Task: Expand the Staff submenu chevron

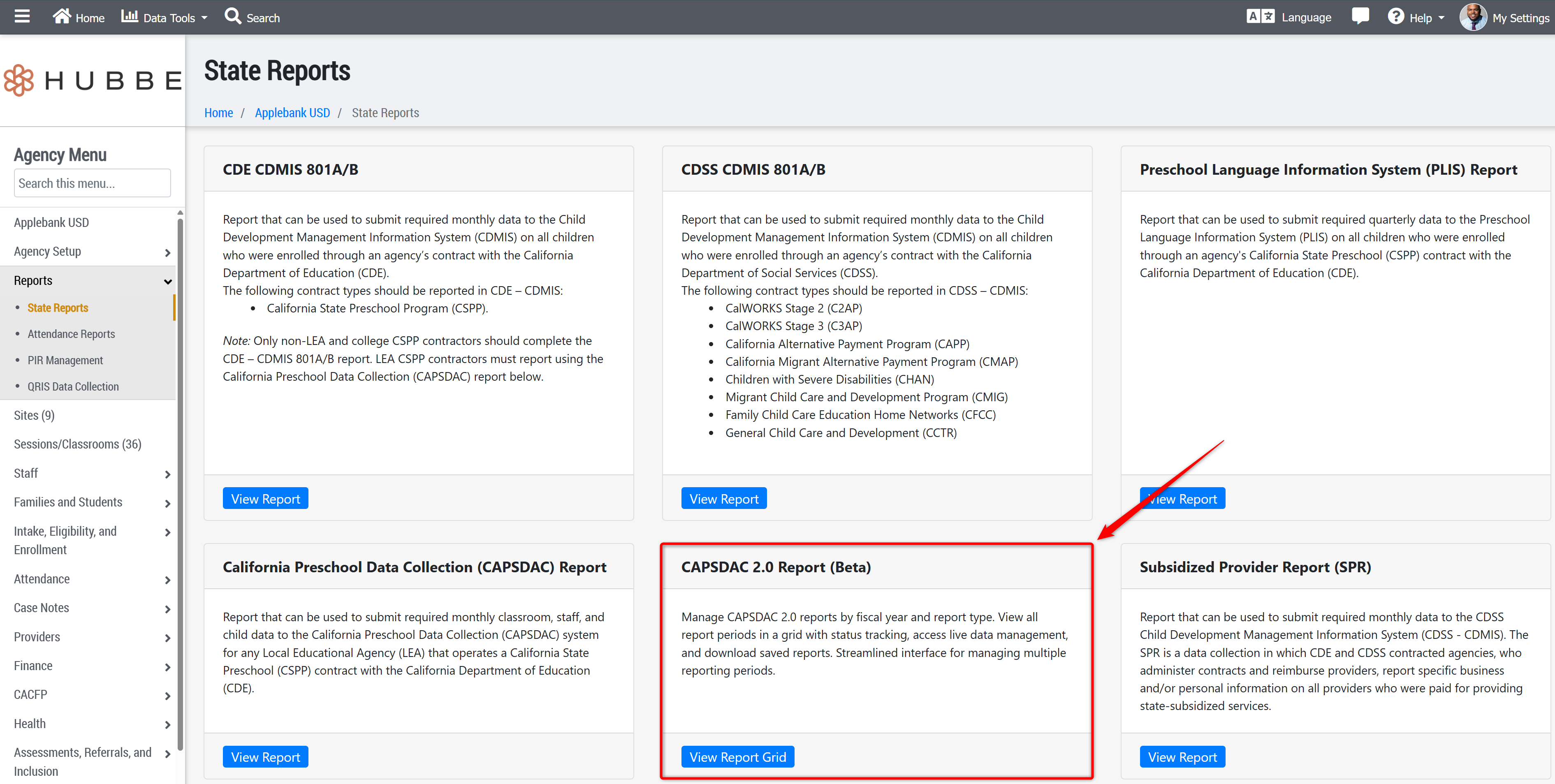Action: pos(167,474)
